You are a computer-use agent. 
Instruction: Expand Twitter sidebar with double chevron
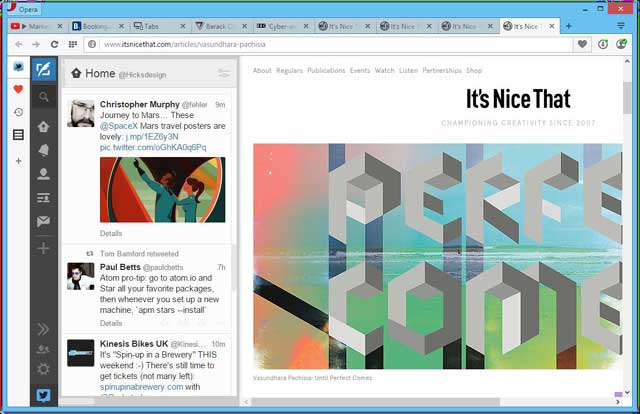click(x=43, y=328)
